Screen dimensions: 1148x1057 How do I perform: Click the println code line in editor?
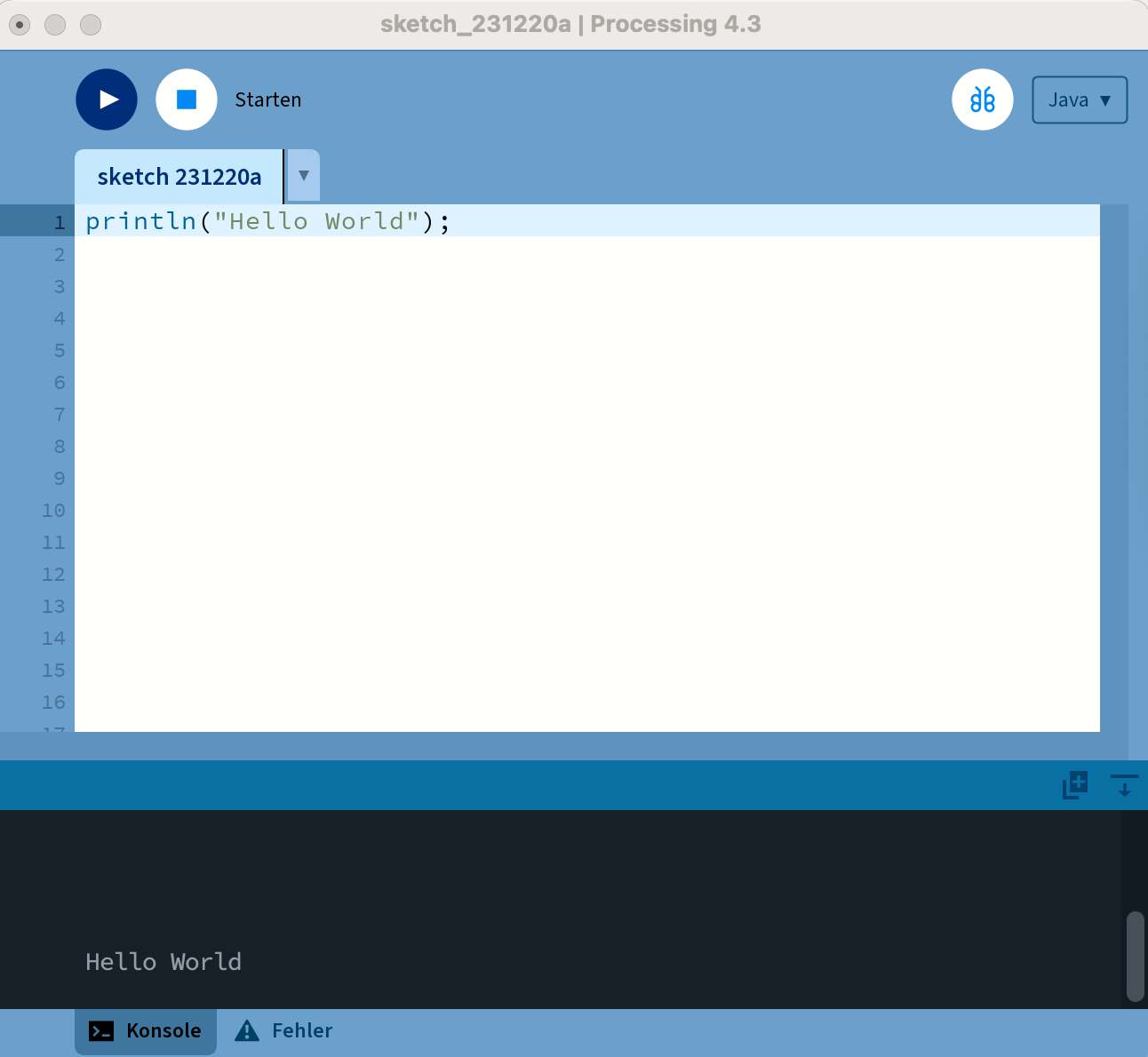[x=587, y=221]
